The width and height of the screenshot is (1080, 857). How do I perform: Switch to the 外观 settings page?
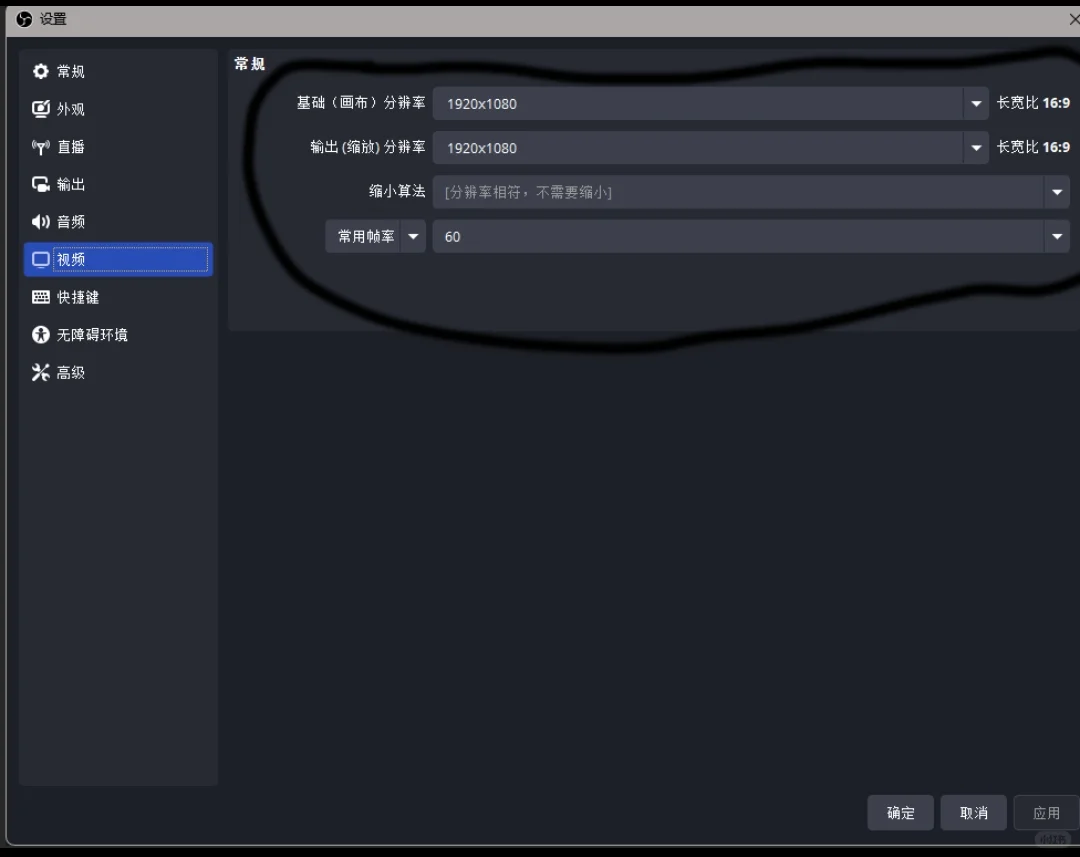[118, 109]
